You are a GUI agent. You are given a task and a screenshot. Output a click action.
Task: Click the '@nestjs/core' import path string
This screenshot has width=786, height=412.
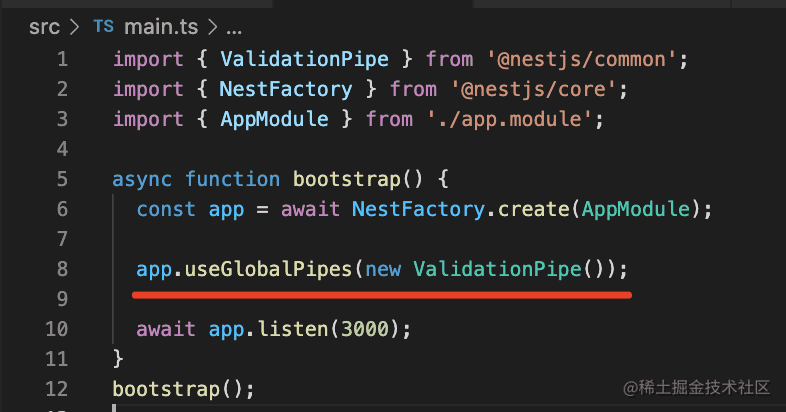(528, 89)
